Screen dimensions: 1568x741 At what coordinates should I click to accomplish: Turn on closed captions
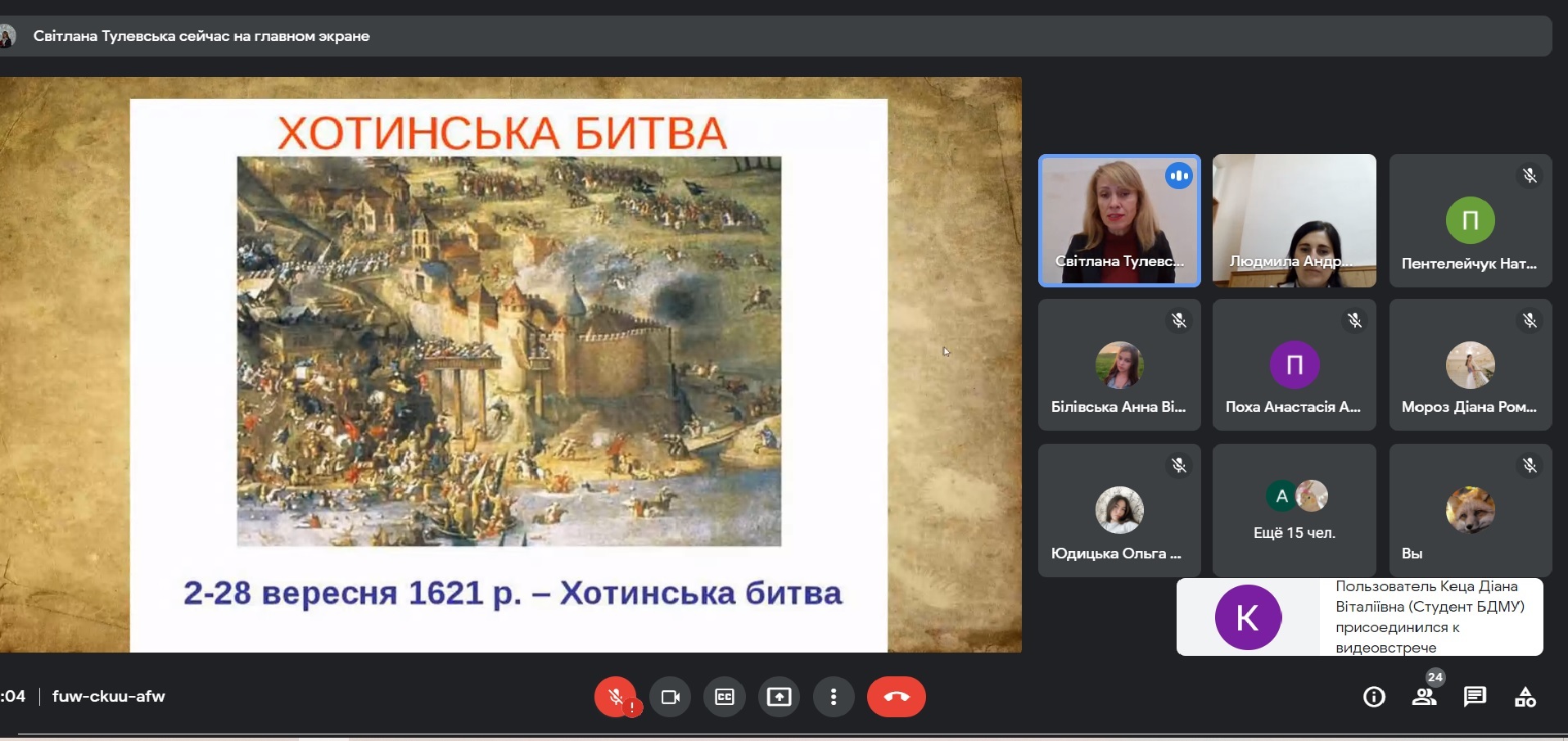point(725,697)
